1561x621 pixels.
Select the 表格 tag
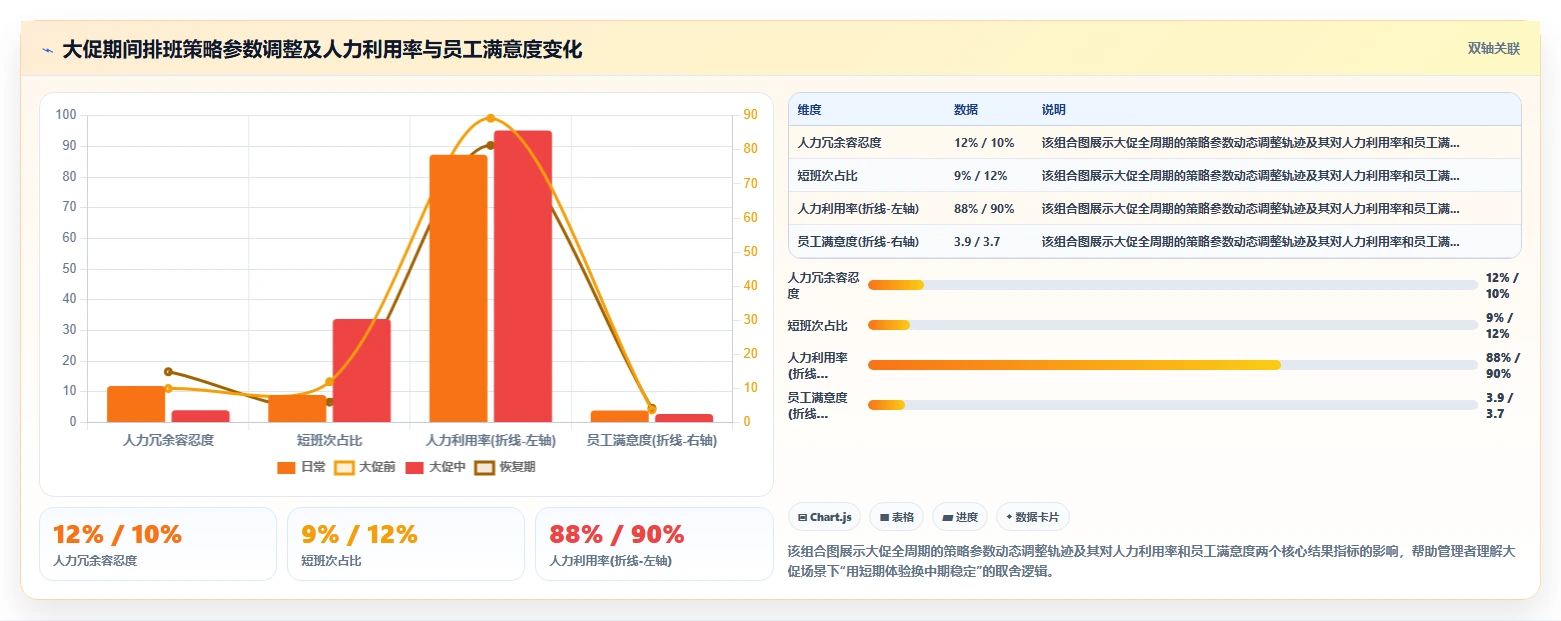click(896, 517)
